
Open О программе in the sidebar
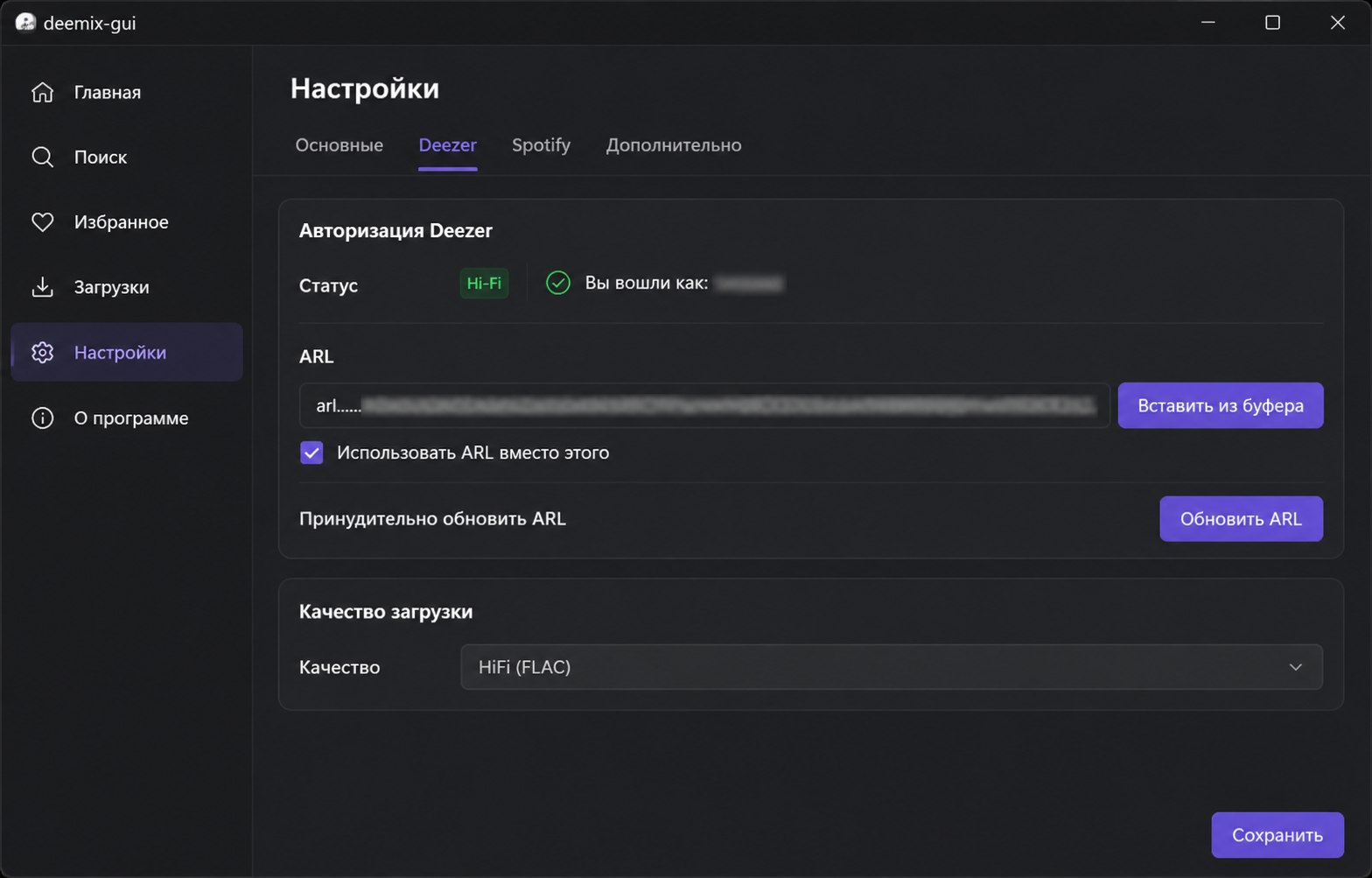tap(127, 418)
